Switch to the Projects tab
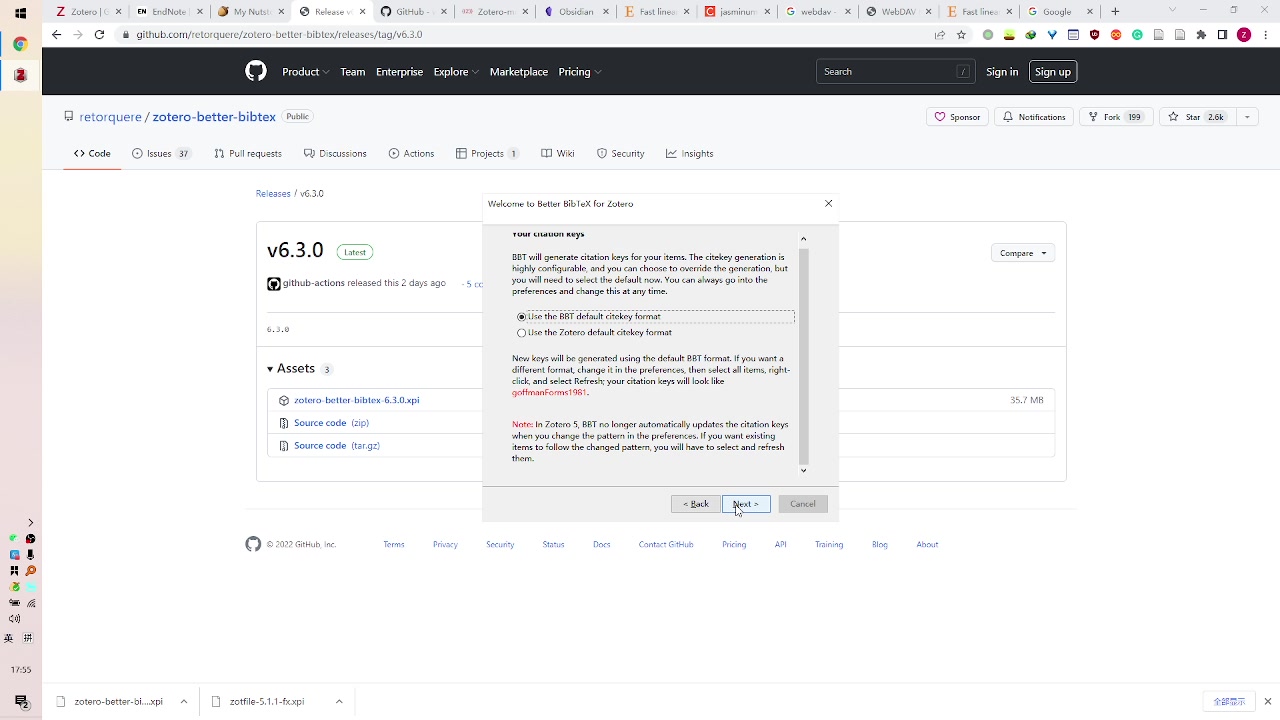1280x720 pixels. coord(487,154)
